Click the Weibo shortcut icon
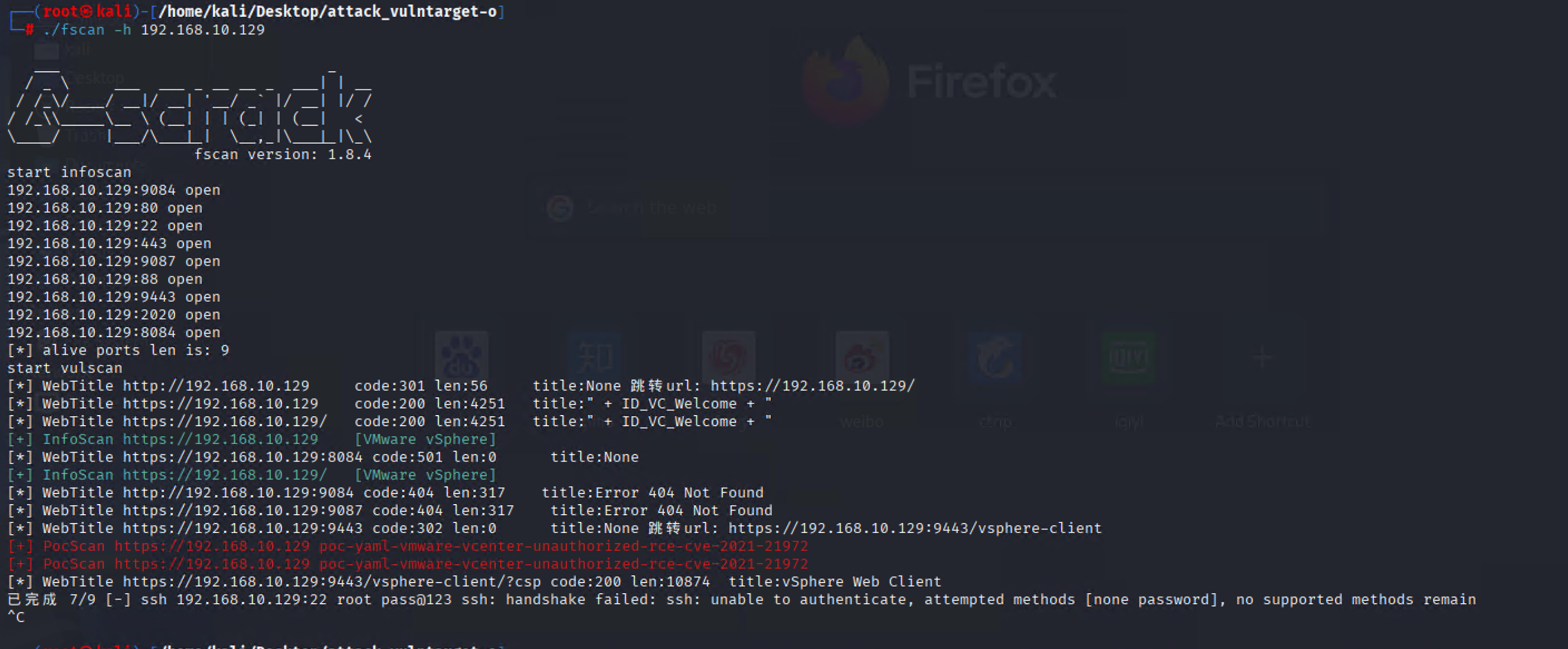This screenshot has height=649, width=1568. coord(862,358)
